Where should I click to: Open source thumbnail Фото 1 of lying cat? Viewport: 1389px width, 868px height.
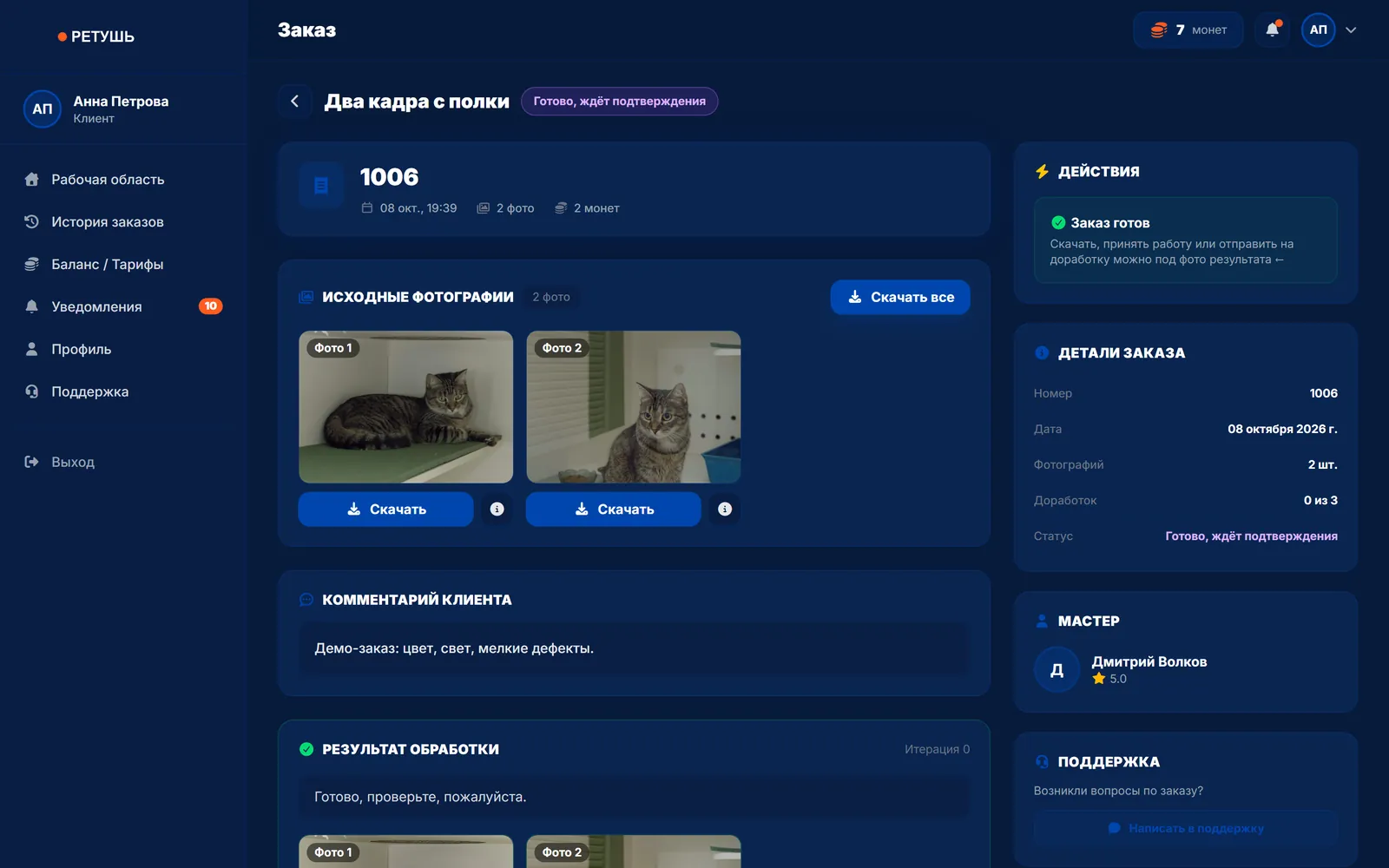tap(406, 407)
